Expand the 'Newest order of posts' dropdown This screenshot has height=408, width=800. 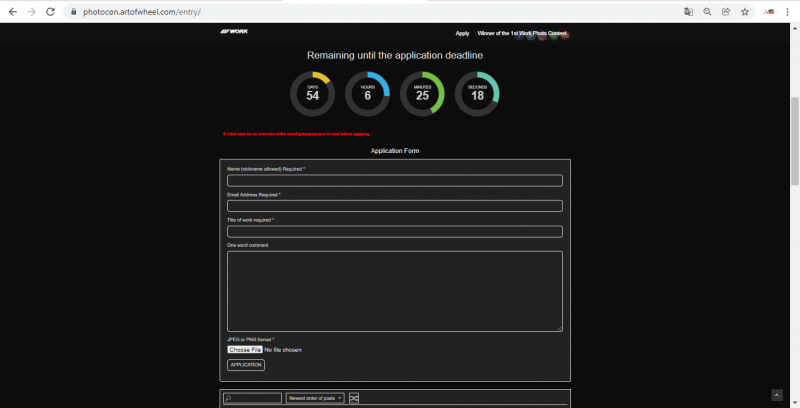315,398
